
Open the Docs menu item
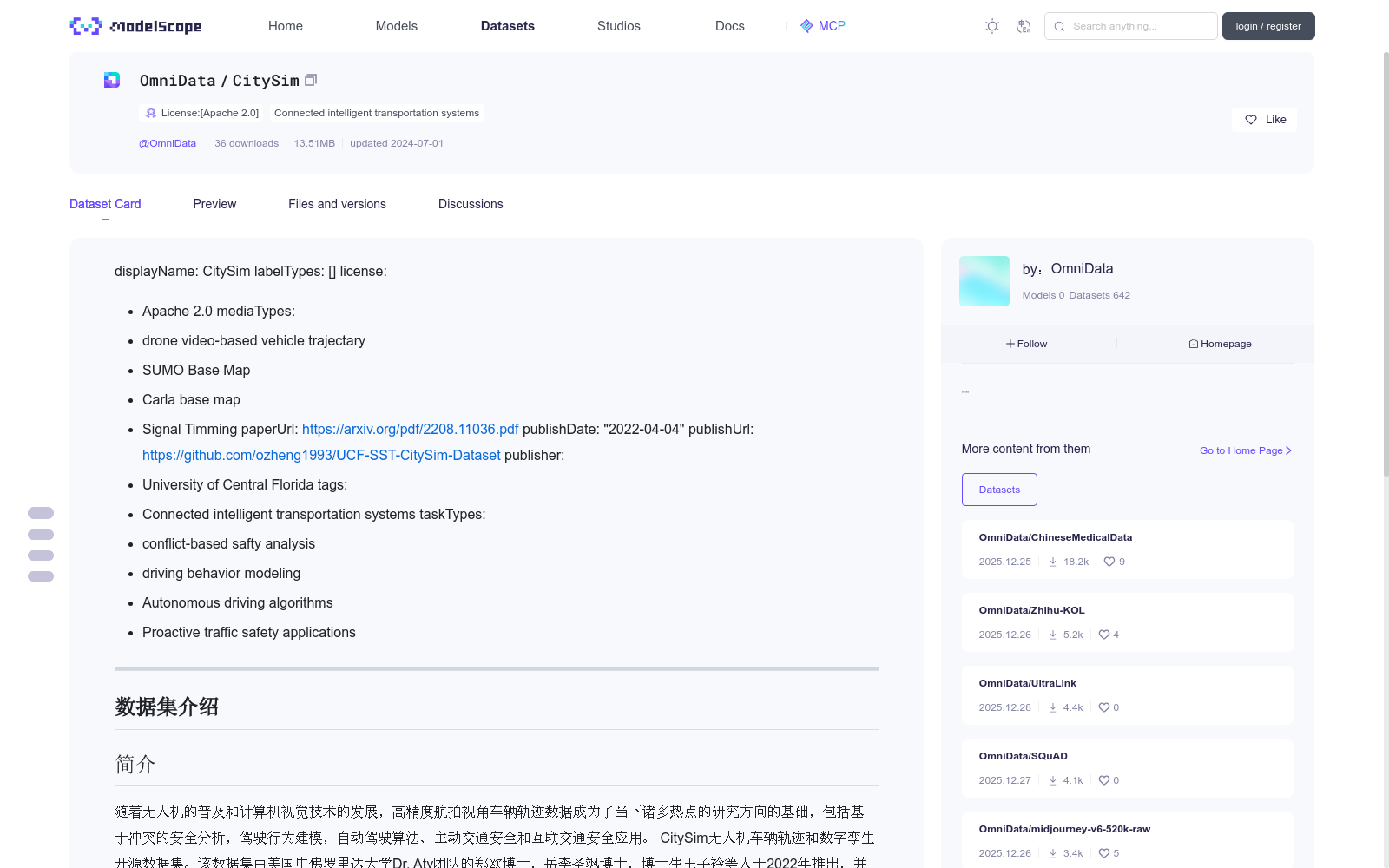pos(730,26)
